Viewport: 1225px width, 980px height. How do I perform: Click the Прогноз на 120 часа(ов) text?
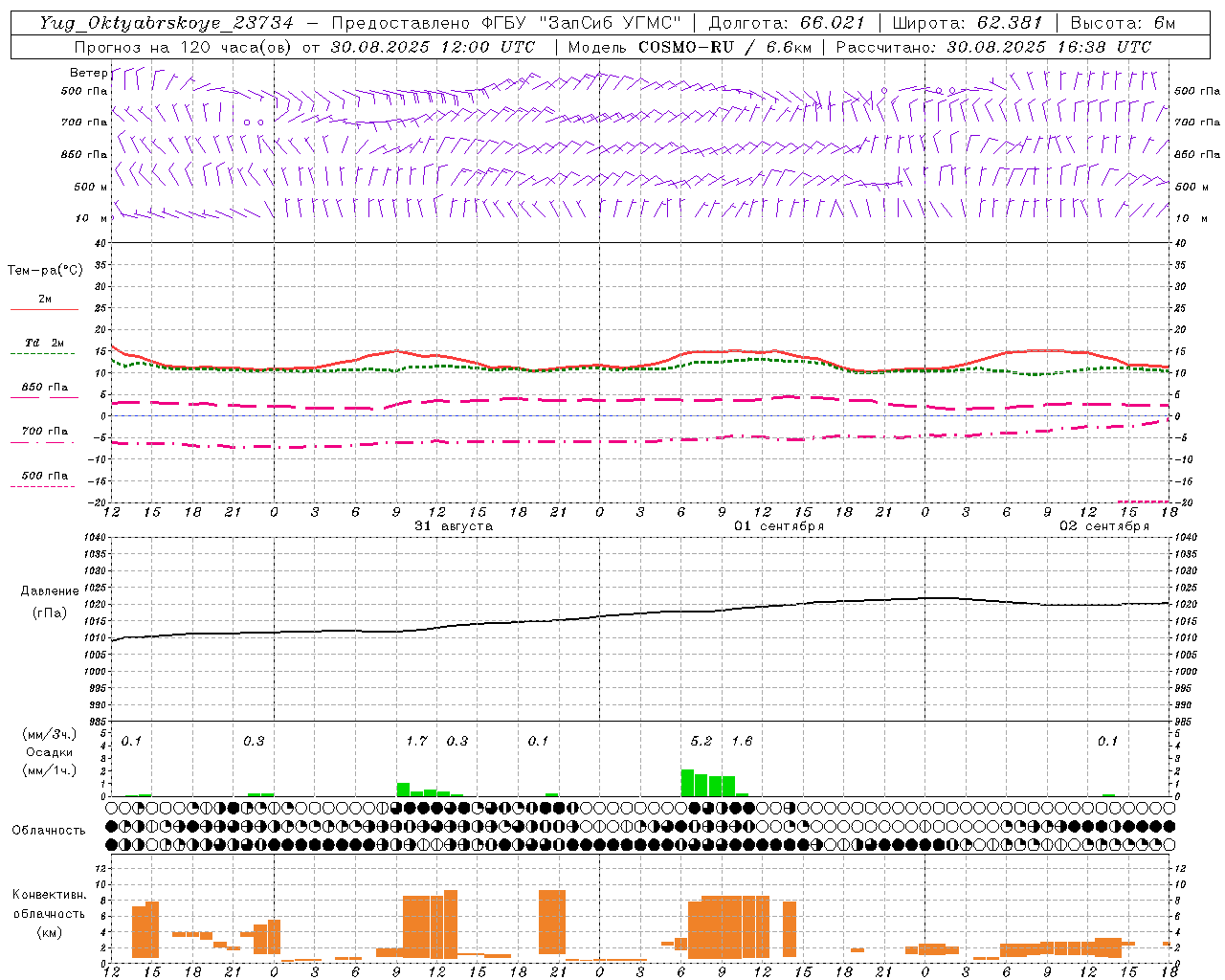(x=184, y=47)
